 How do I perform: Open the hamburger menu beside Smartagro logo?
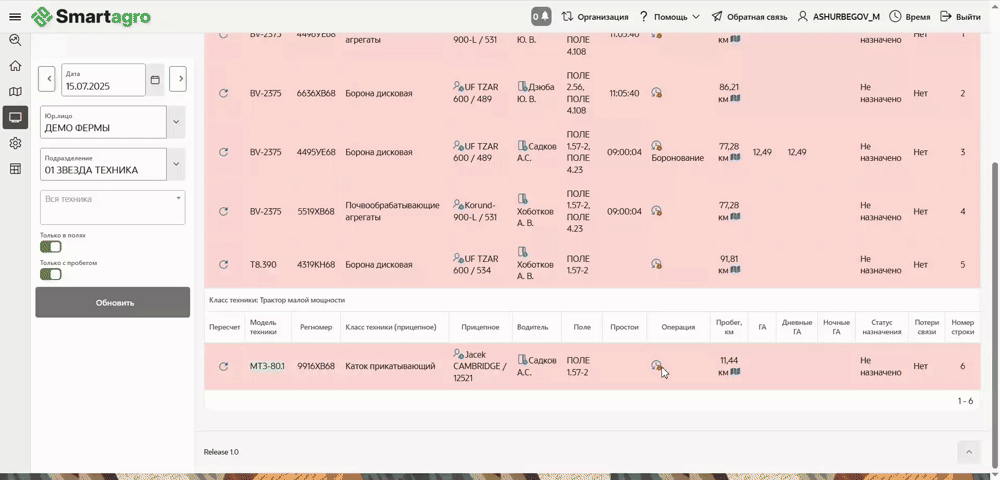[15, 17]
